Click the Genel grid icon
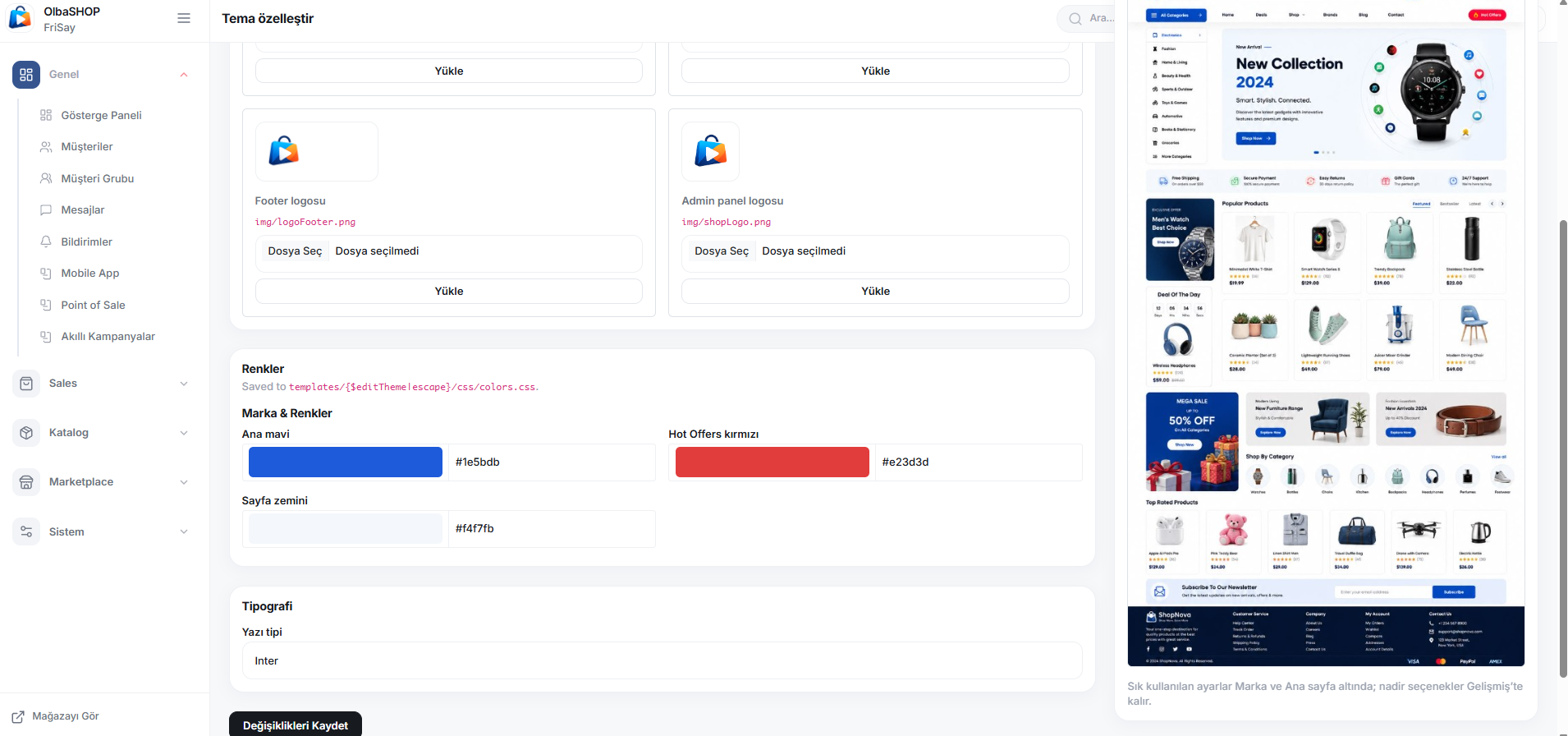The image size is (1568, 736). (x=26, y=75)
